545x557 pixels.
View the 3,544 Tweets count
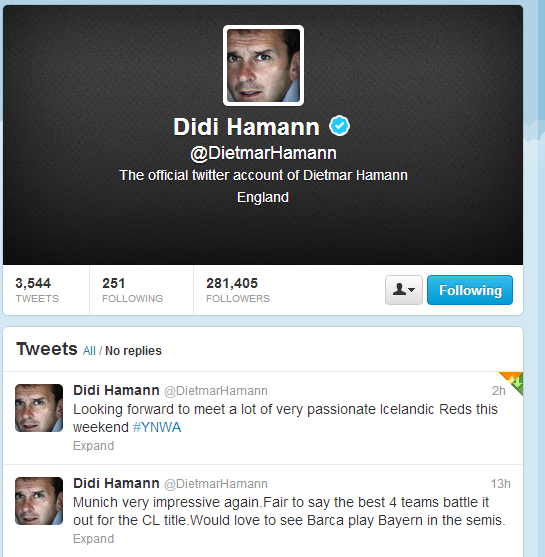click(37, 290)
